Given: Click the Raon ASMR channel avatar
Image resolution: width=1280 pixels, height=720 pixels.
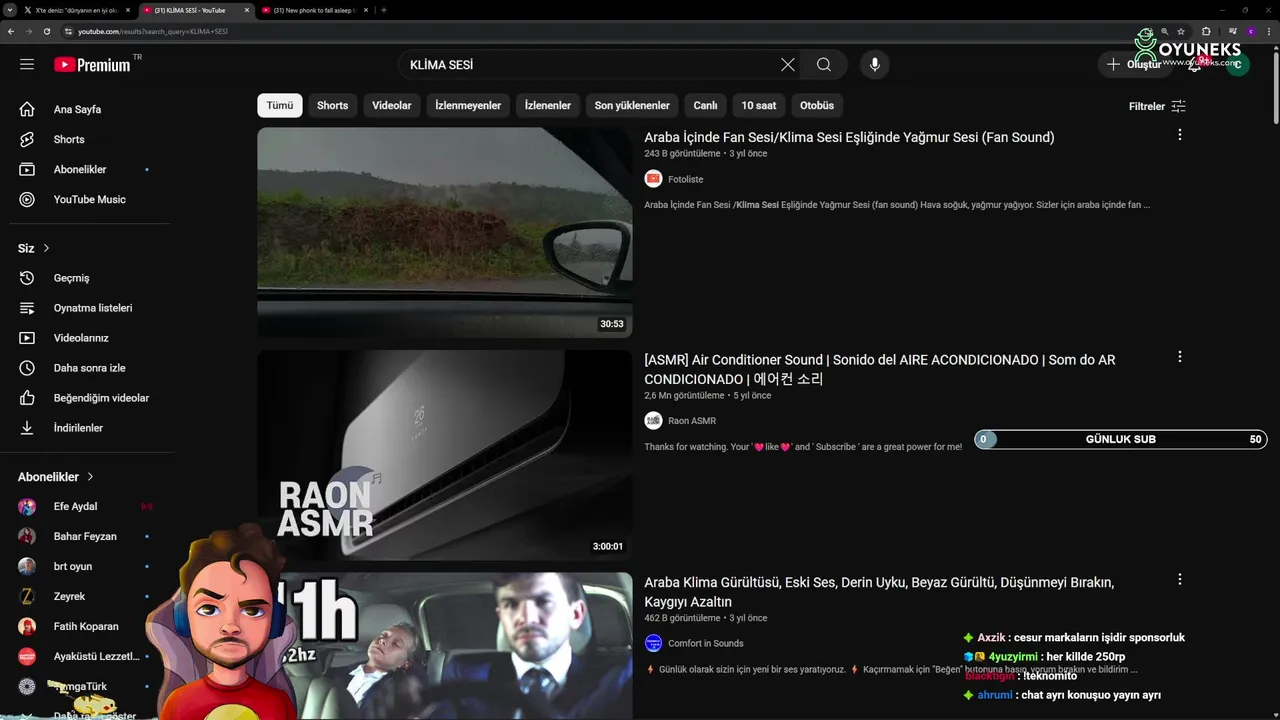Looking at the screenshot, I should 653,421.
